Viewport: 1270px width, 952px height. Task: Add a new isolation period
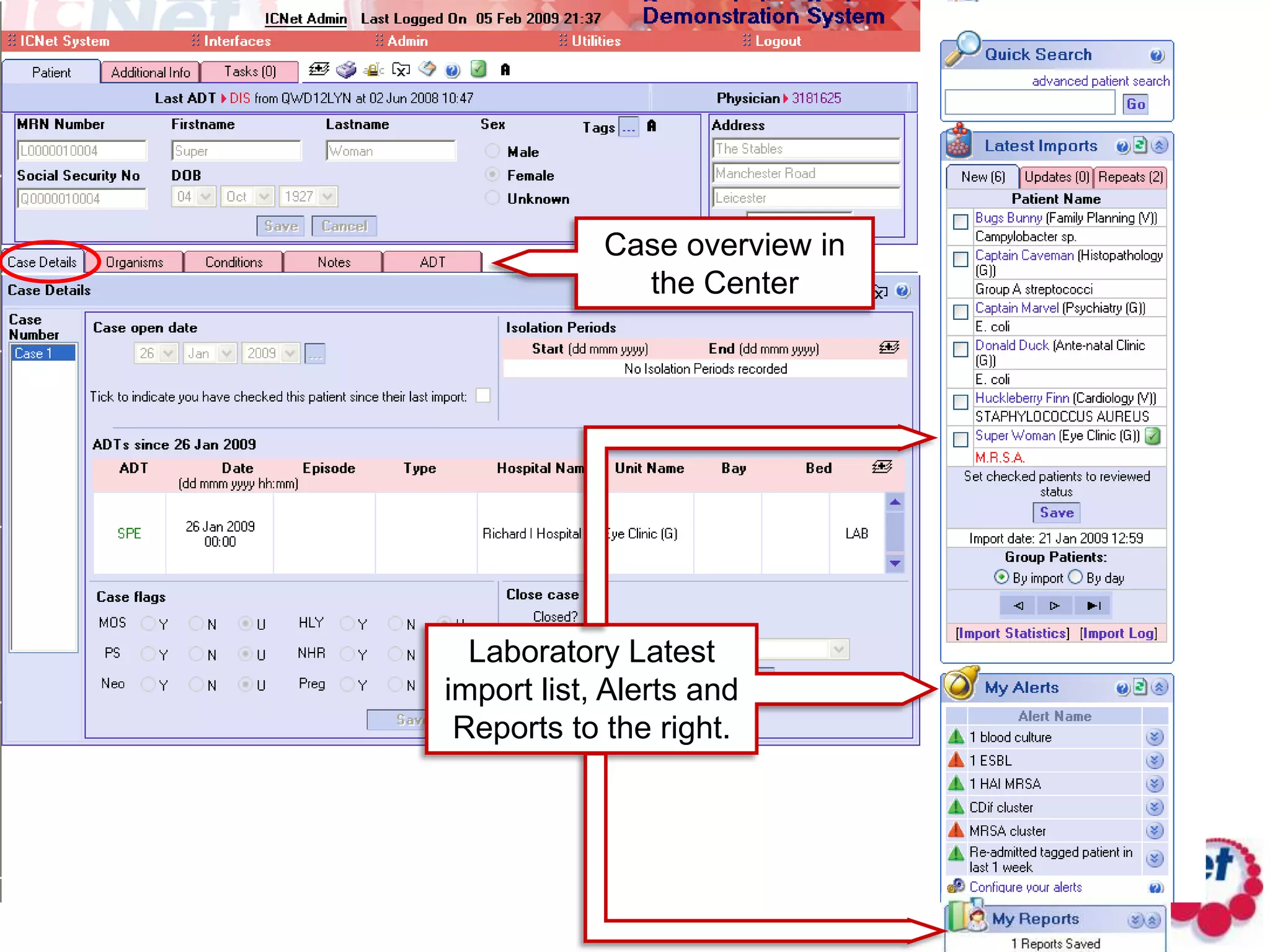click(x=889, y=348)
